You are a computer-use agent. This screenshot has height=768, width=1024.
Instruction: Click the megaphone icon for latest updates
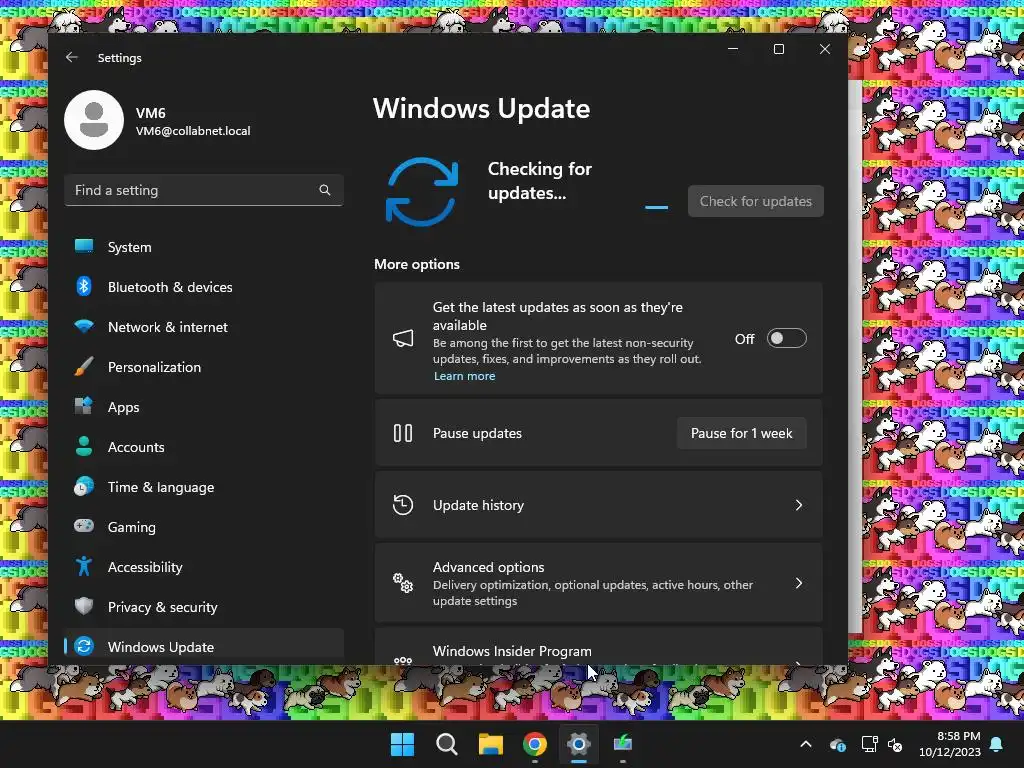pos(403,338)
